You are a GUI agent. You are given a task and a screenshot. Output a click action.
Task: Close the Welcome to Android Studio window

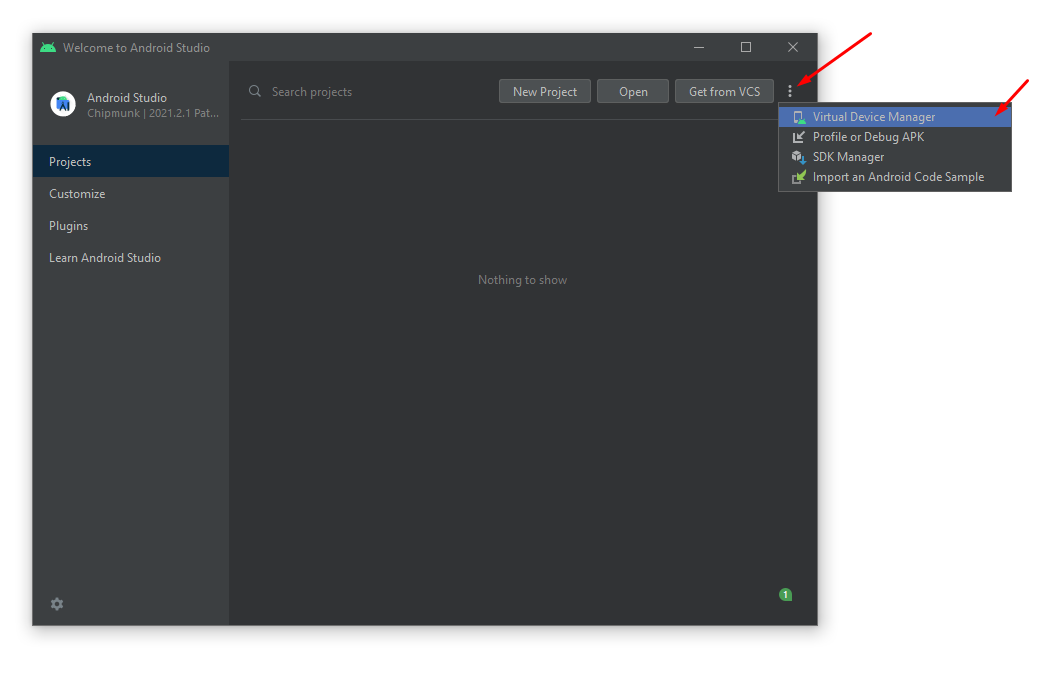click(x=793, y=47)
